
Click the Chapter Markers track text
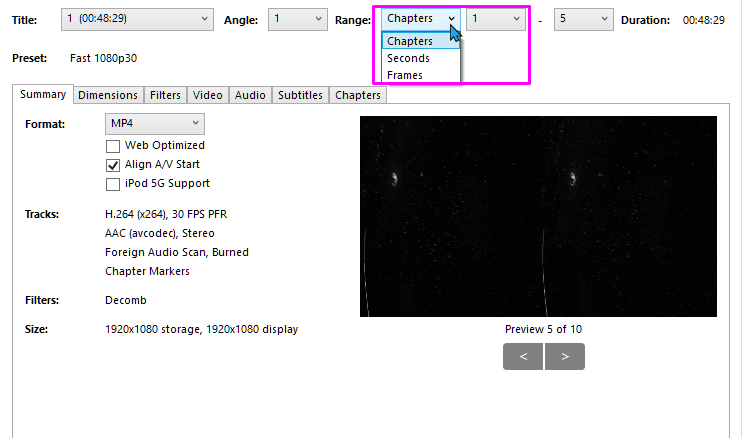point(147,271)
